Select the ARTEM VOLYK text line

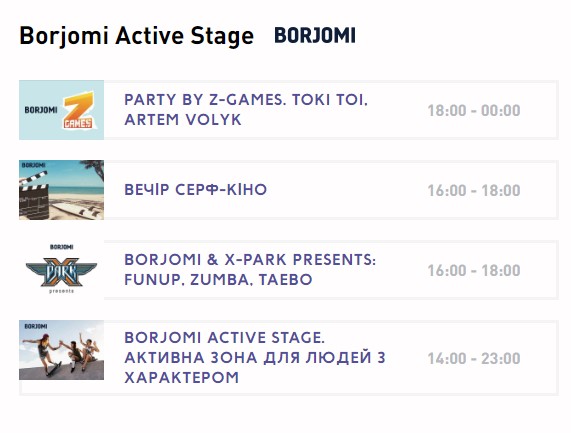(183, 120)
